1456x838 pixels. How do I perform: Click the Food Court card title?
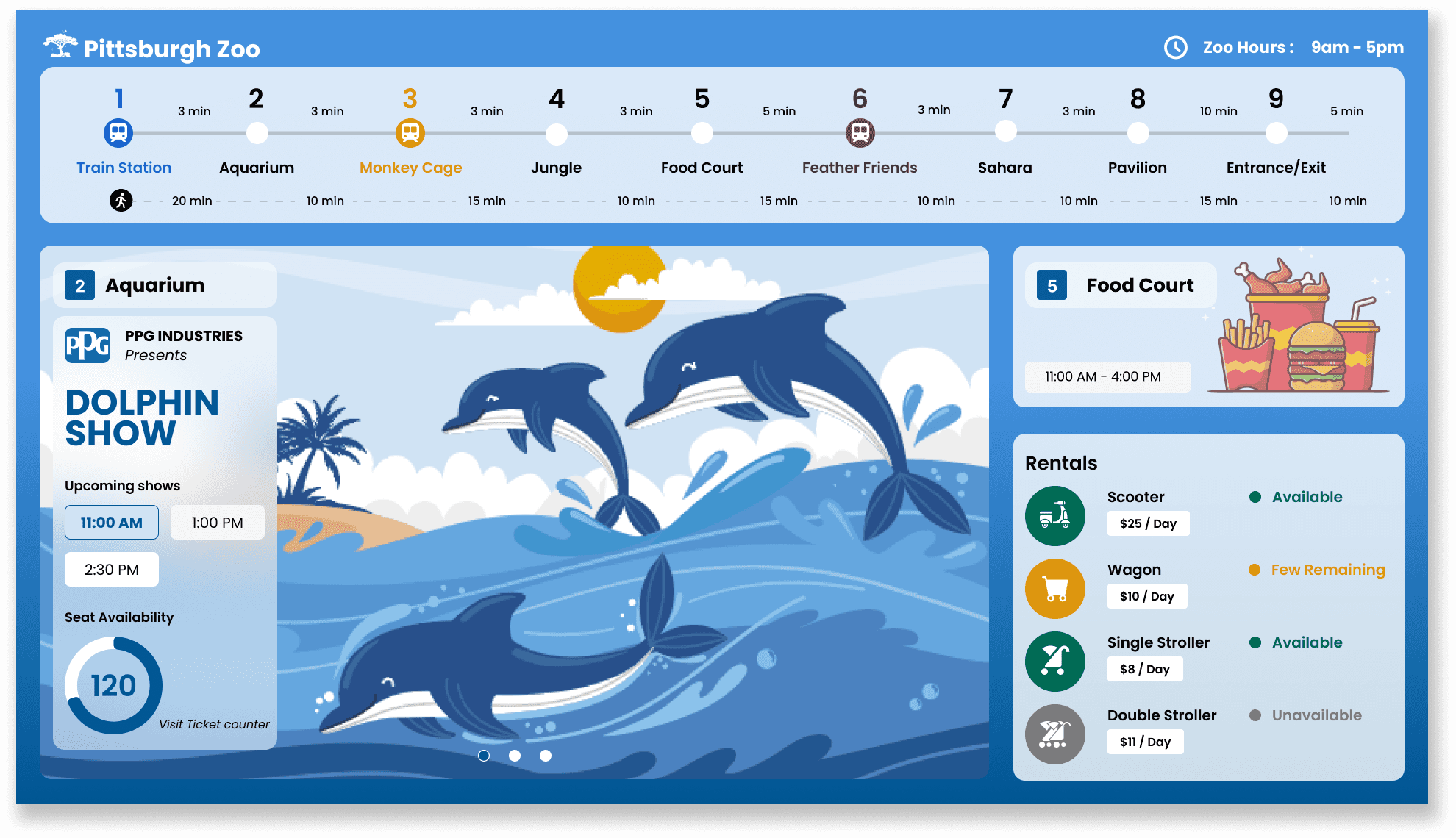(x=1140, y=285)
